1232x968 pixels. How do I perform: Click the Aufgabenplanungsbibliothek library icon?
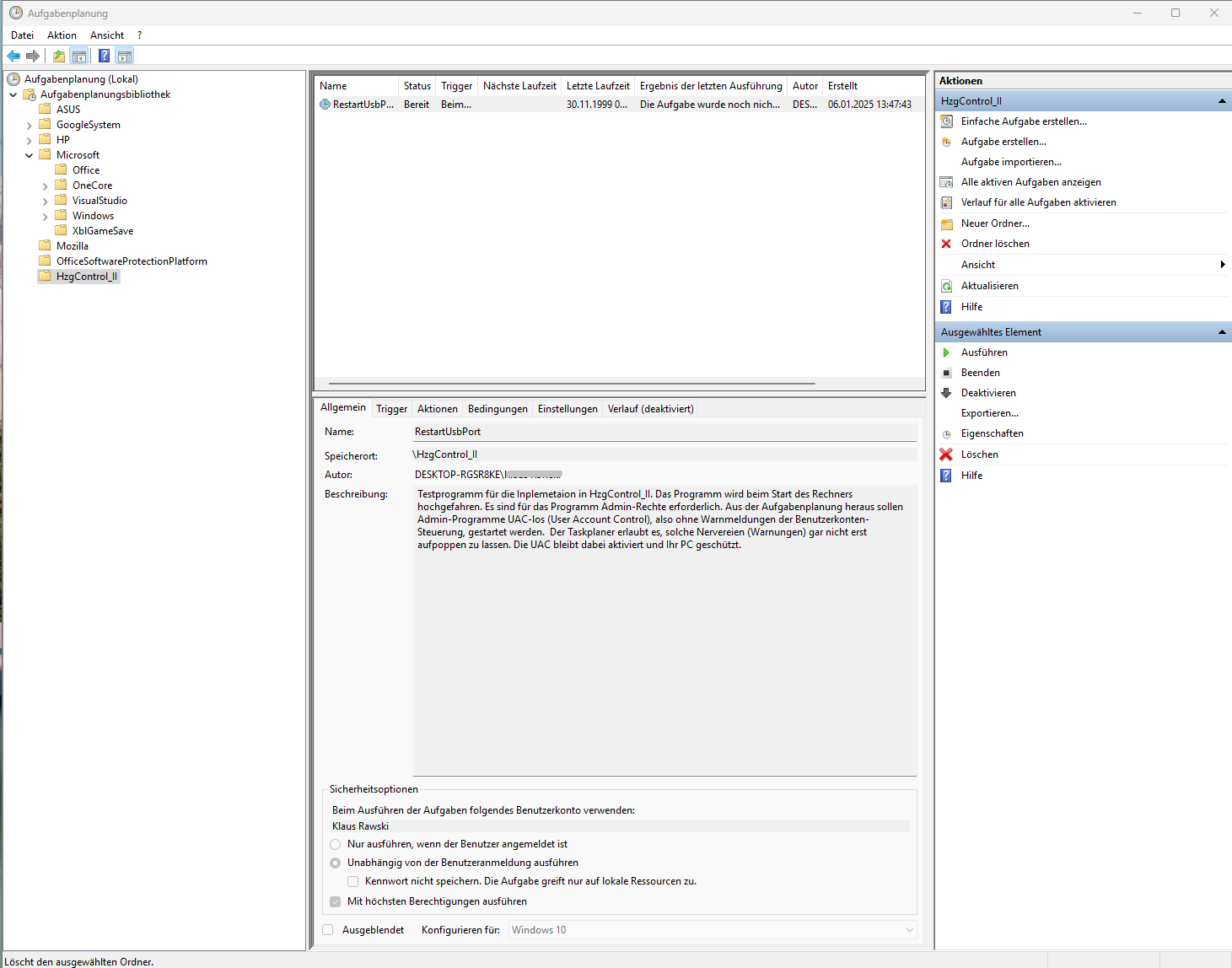pyautogui.click(x=30, y=94)
